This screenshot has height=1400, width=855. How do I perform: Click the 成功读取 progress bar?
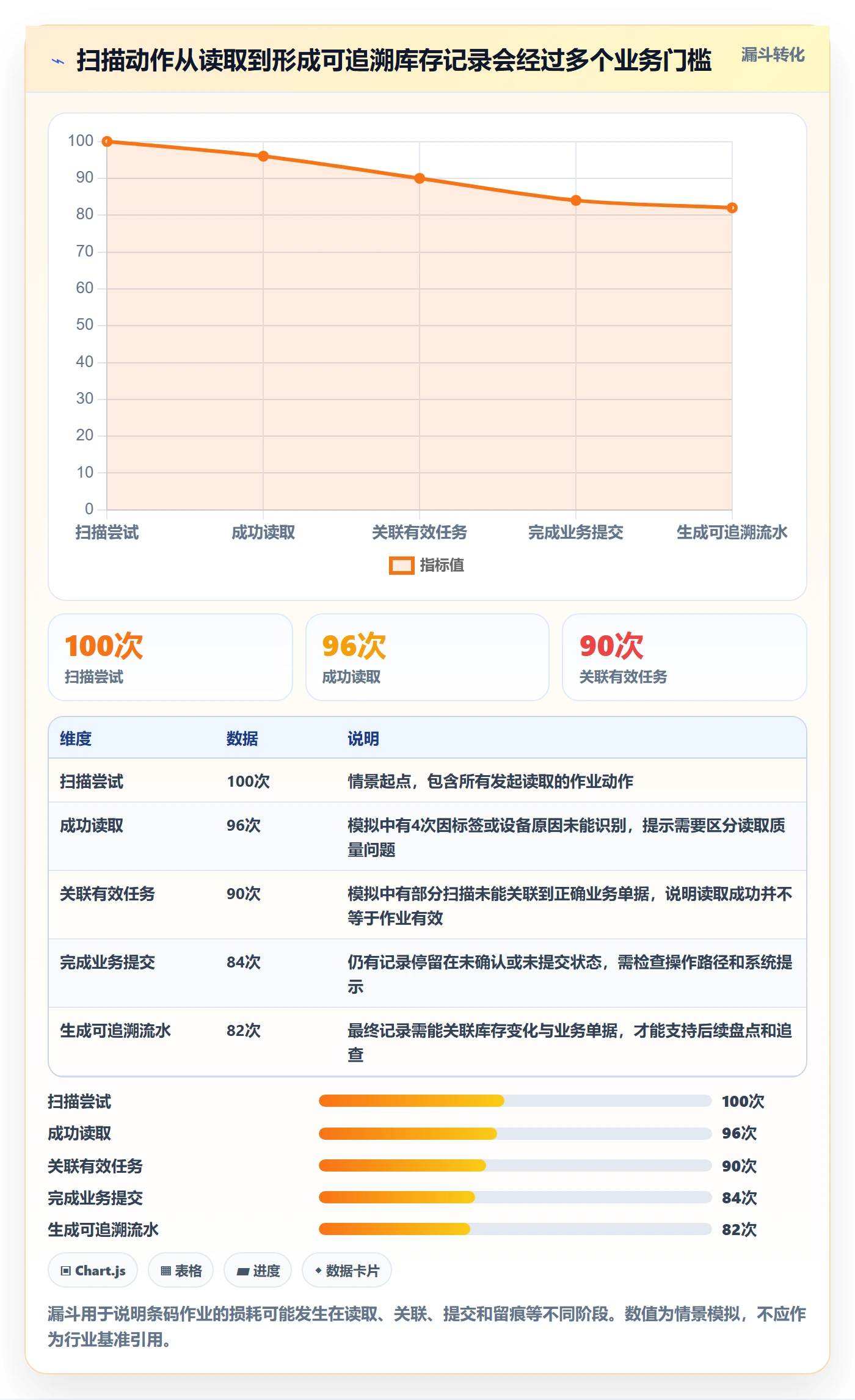(515, 1133)
